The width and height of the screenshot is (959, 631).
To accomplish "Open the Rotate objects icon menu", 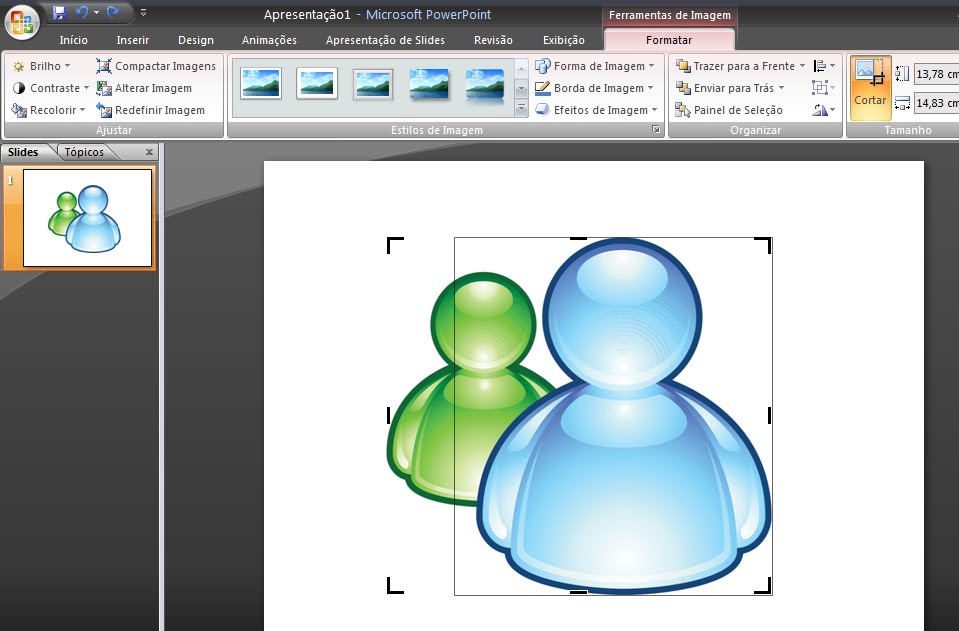I will coord(824,110).
